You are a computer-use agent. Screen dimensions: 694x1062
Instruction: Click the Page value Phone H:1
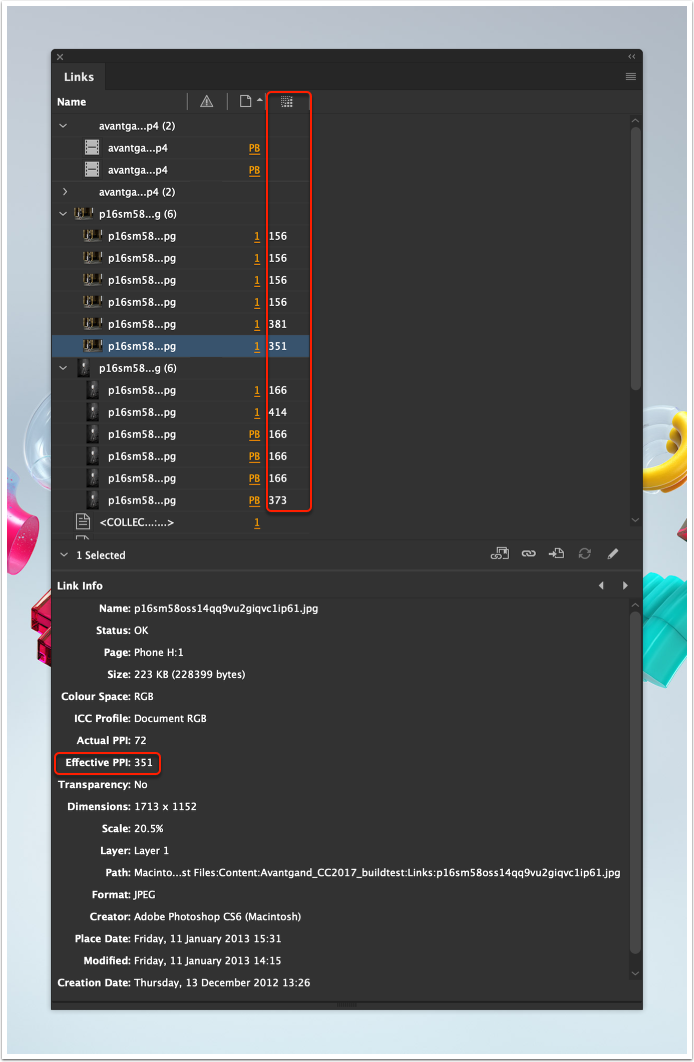tap(158, 652)
